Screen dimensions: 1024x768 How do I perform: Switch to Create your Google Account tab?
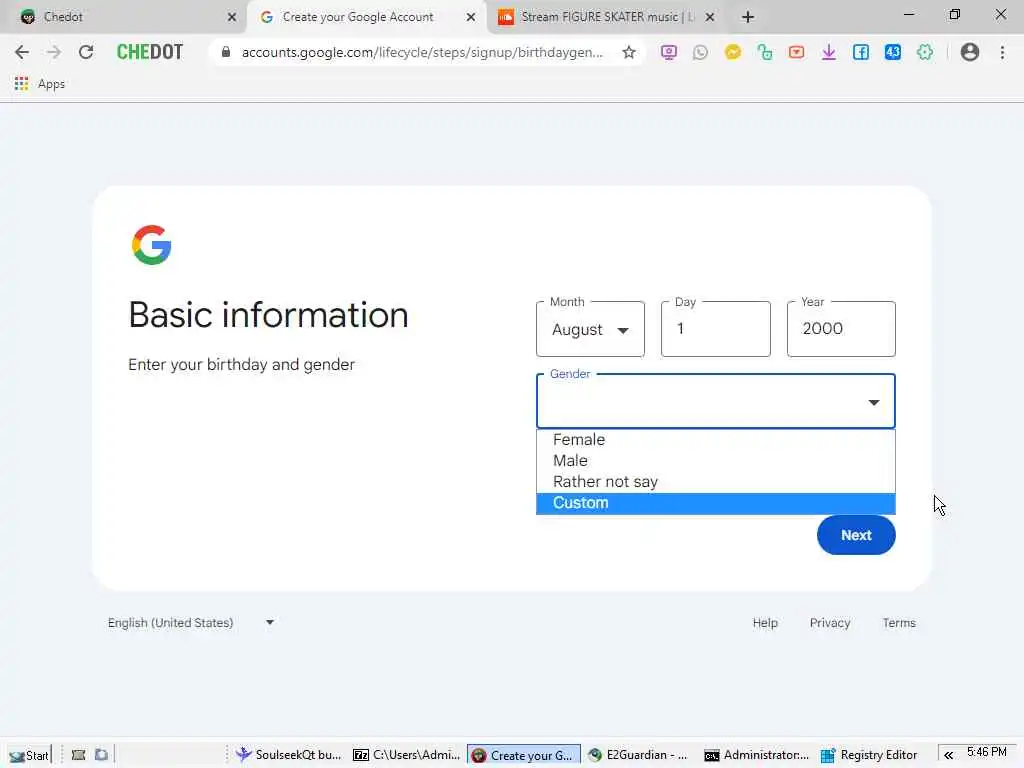pos(366,17)
